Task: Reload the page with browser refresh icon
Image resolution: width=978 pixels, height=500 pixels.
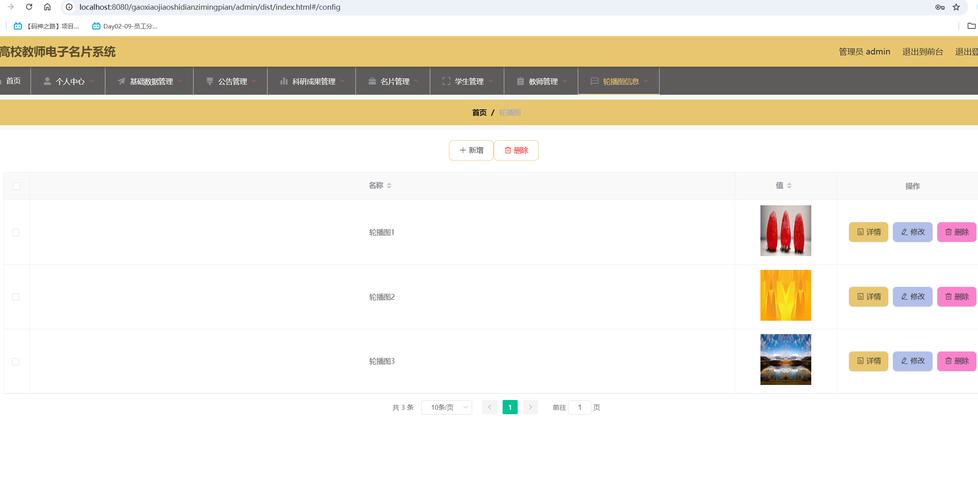Action: (x=29, y=7)
